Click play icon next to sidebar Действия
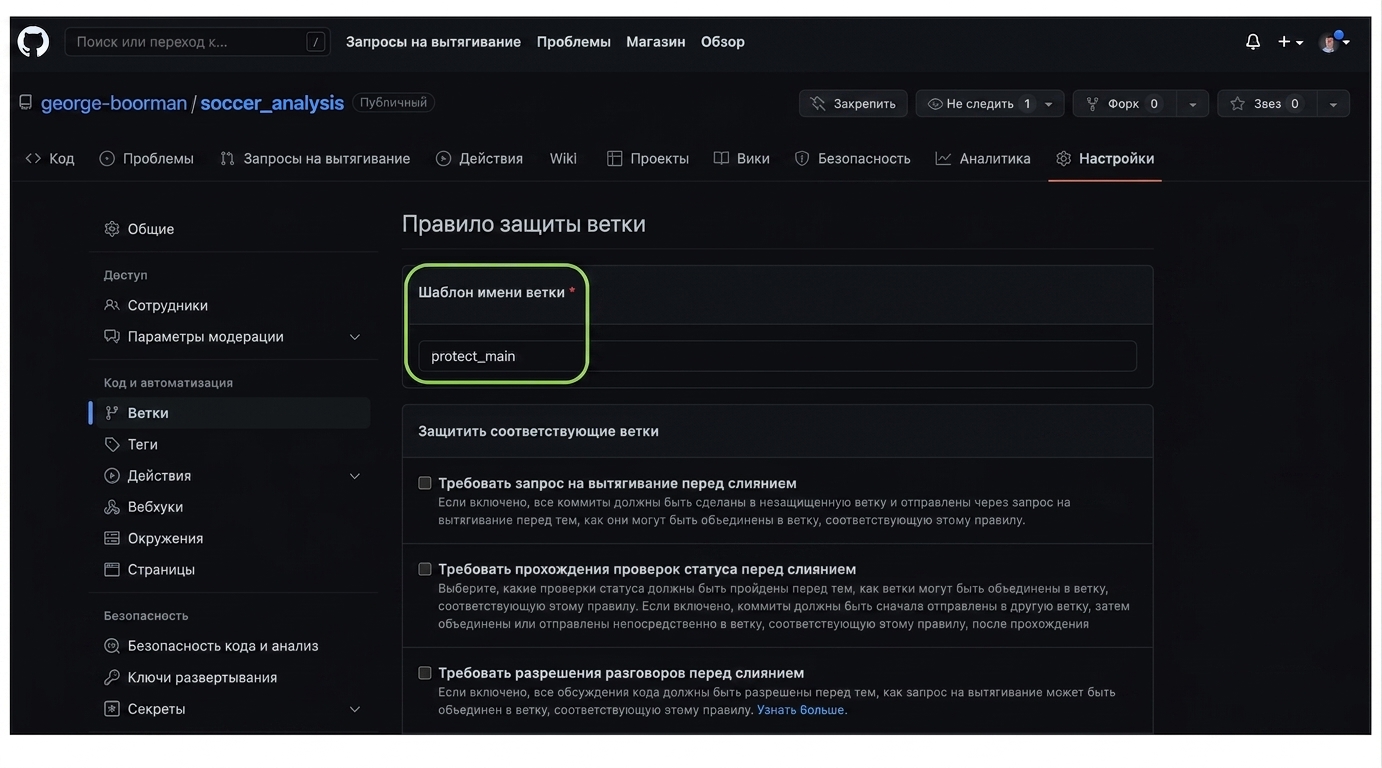 pyautogui.click(x=112, y=476)
